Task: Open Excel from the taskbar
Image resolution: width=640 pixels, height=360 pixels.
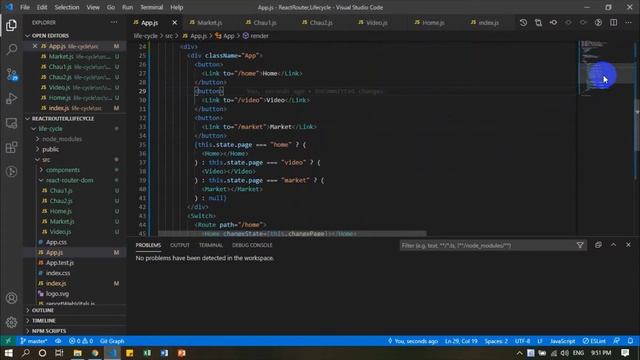Action: (147, 353)
